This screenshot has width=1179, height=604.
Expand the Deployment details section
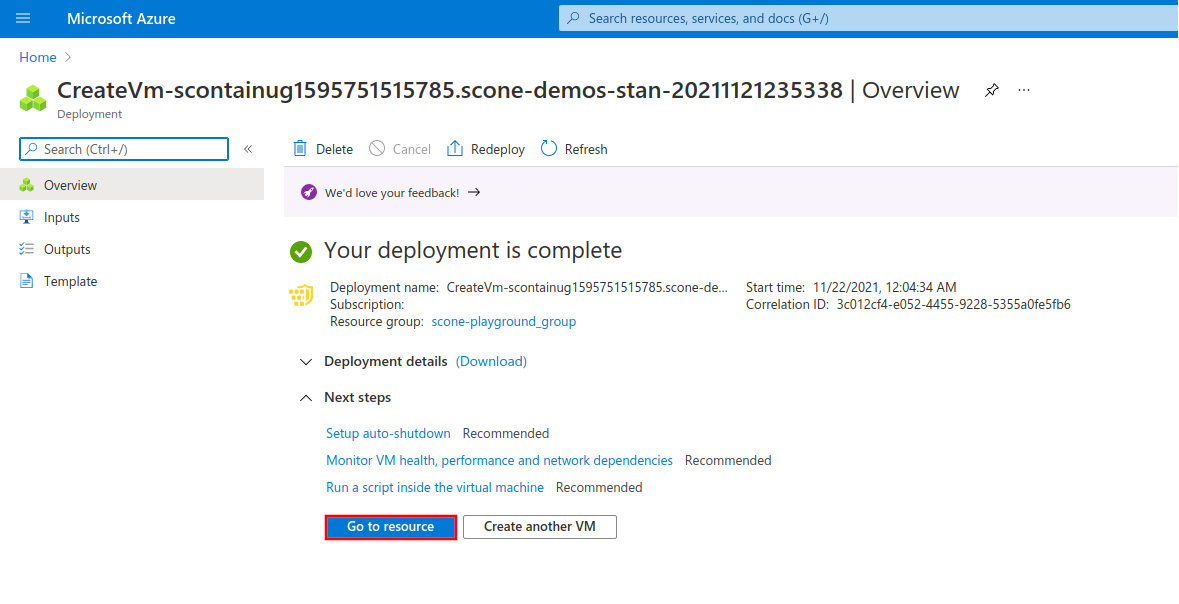[306, 361]
